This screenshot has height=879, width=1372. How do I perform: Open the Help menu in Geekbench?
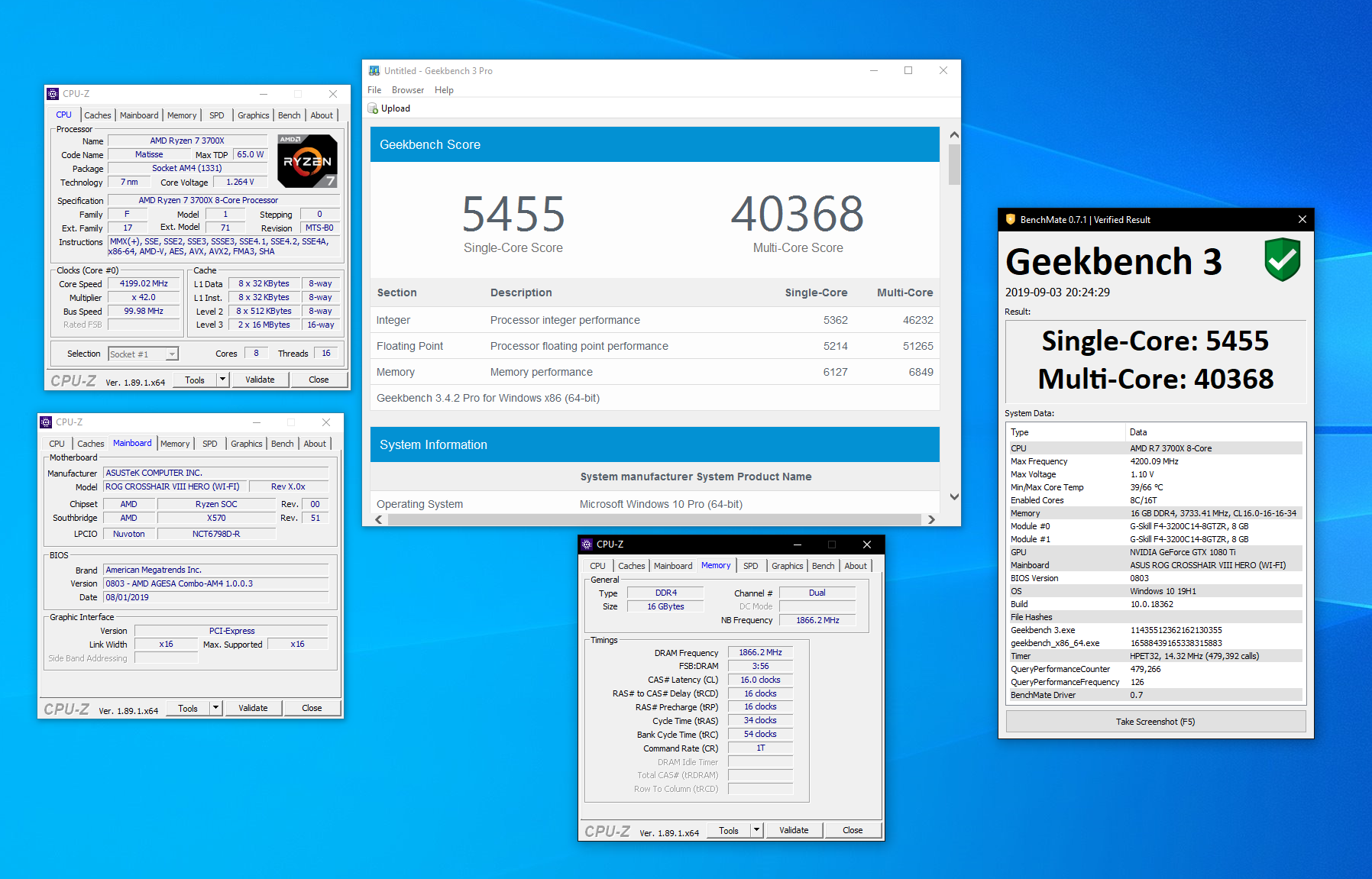pos(444,90)
